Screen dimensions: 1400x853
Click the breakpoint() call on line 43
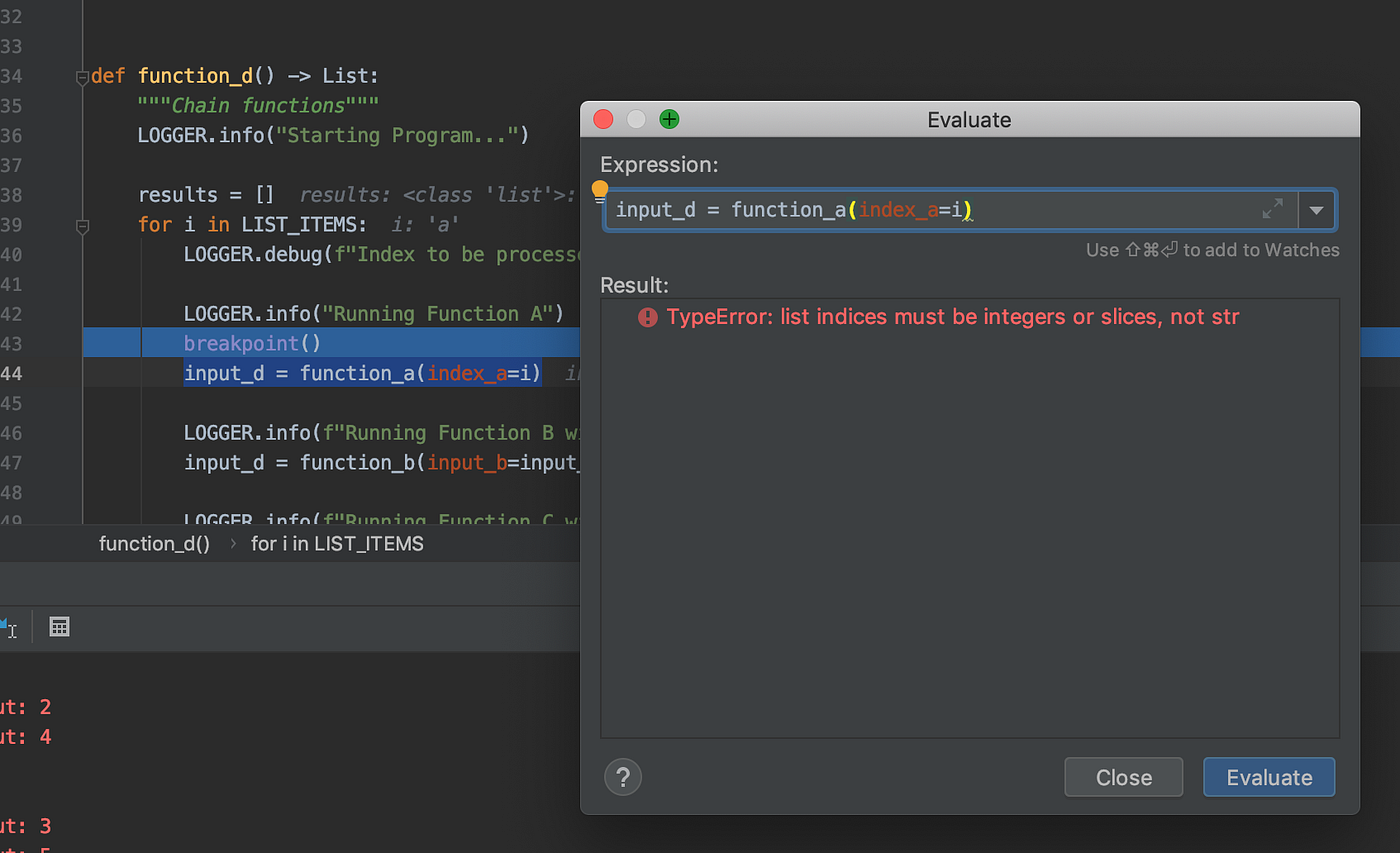coord(250,343)
